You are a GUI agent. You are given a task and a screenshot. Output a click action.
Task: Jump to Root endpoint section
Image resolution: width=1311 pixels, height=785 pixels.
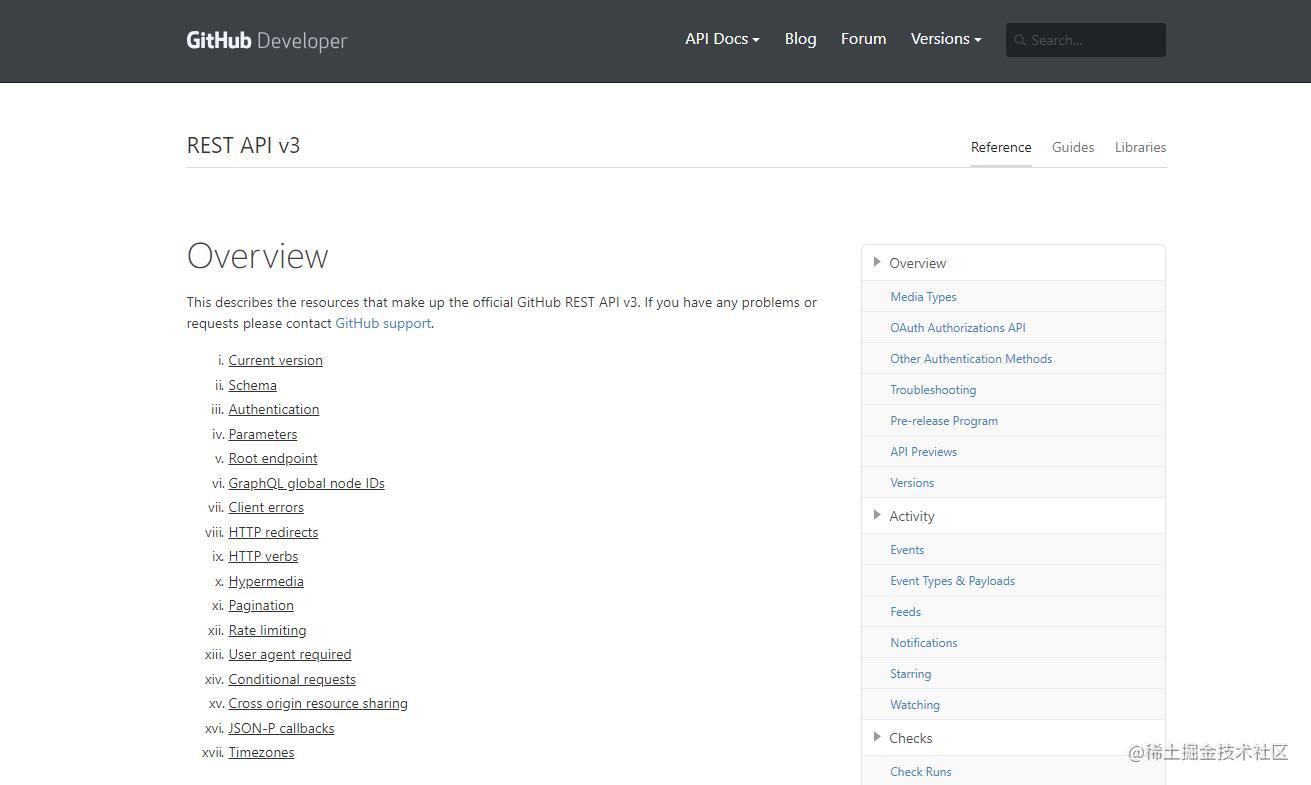[x=272, y=458]
